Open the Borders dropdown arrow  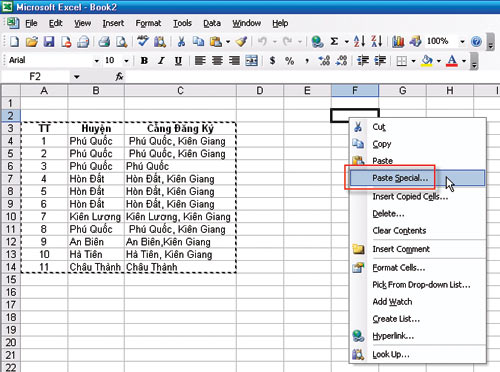coord(413,61)
